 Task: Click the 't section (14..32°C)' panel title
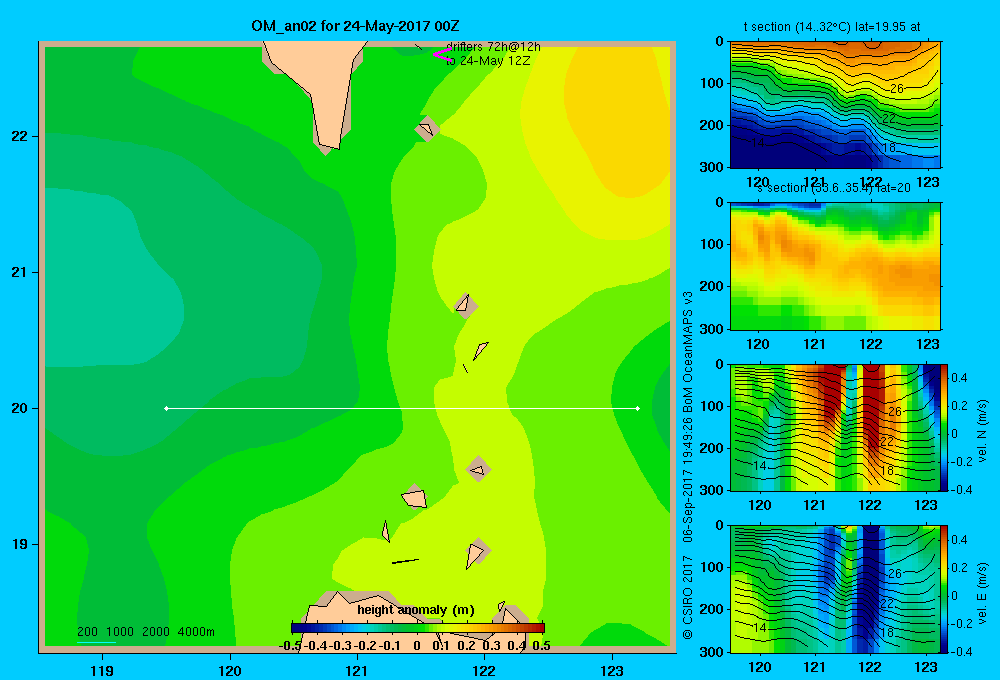(x=797, y=27)
